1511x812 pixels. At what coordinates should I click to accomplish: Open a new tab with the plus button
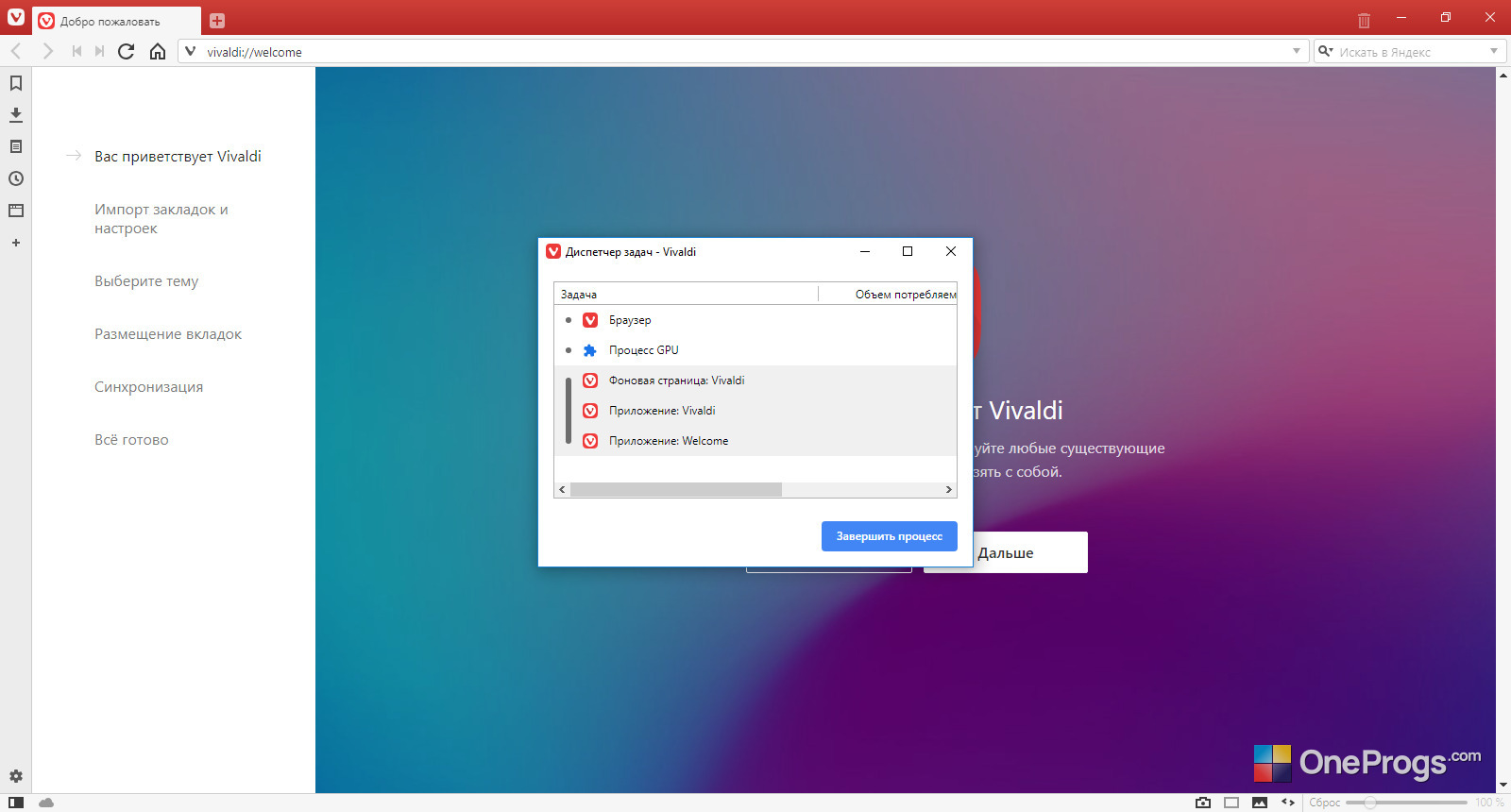tap(217, 21)
